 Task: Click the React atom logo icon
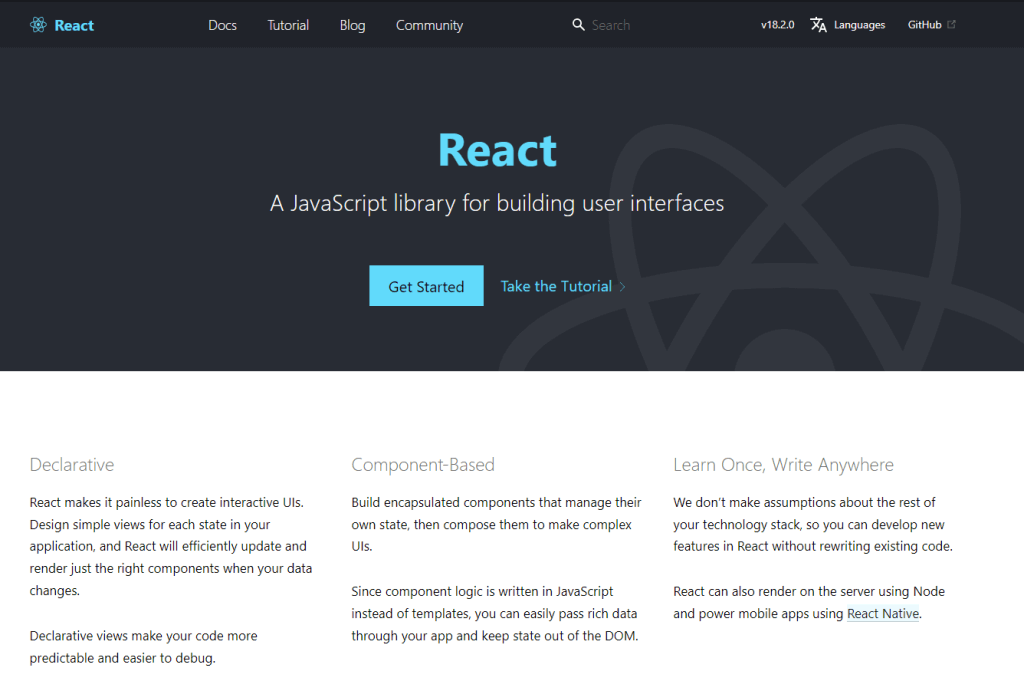(39, 25)
